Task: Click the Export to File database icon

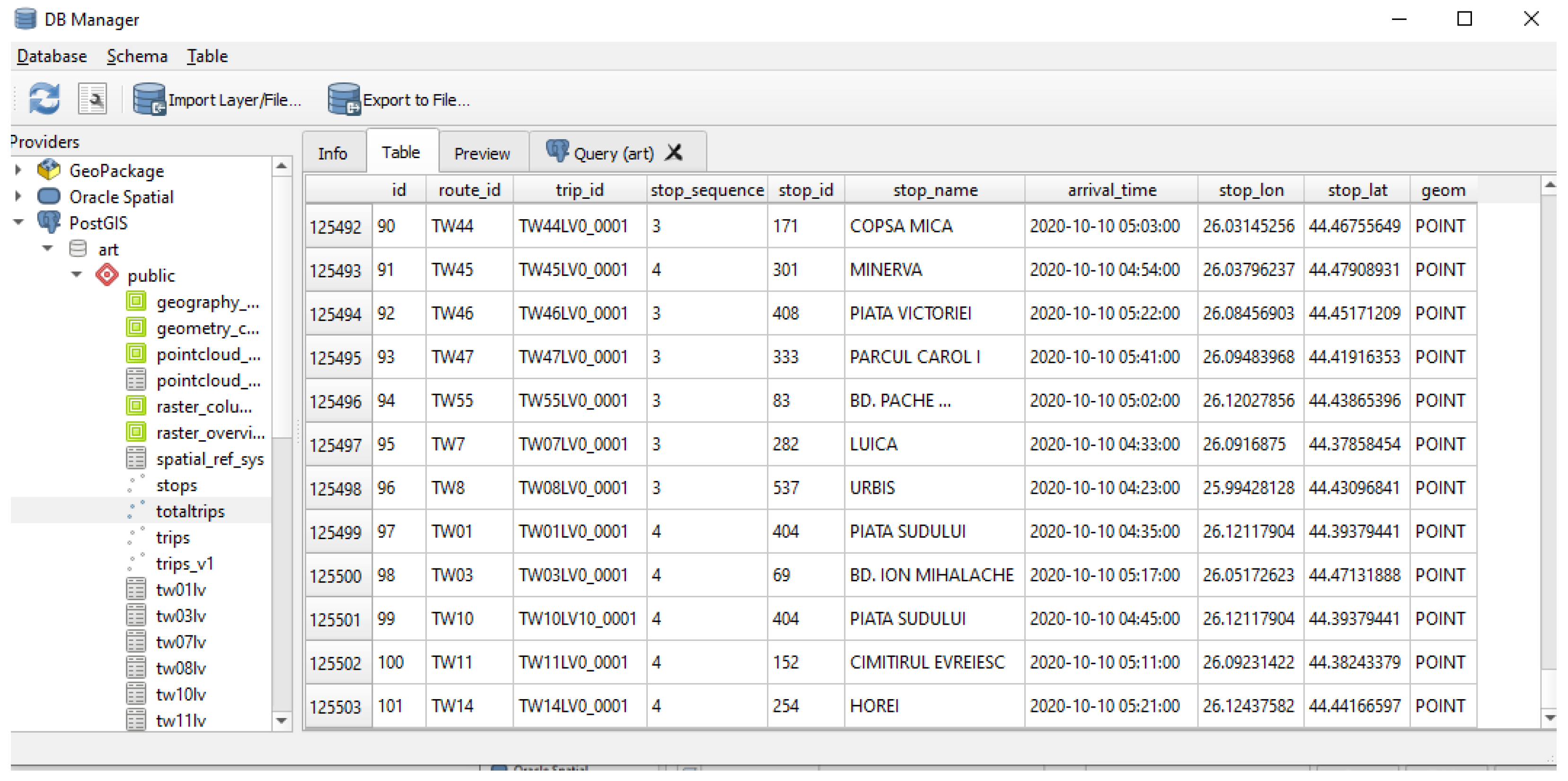Action: tap(344, 98)
